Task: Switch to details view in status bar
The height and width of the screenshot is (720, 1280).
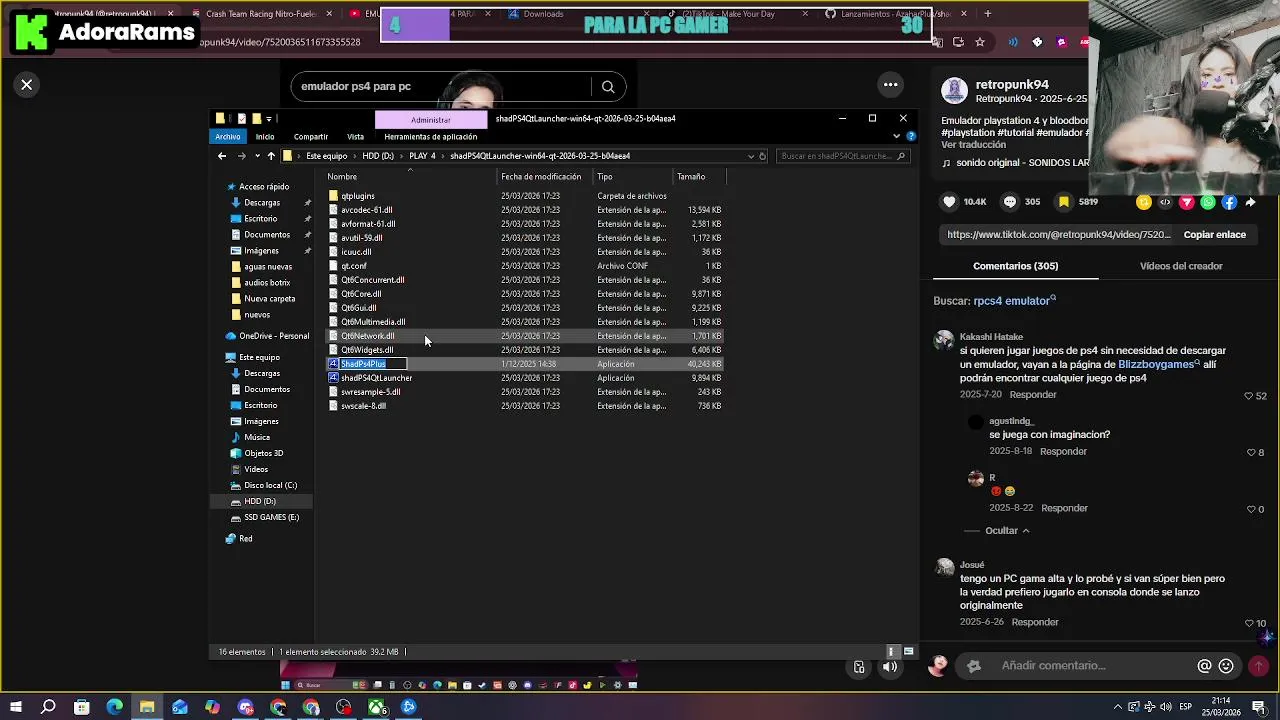Action: click(893, 652)
